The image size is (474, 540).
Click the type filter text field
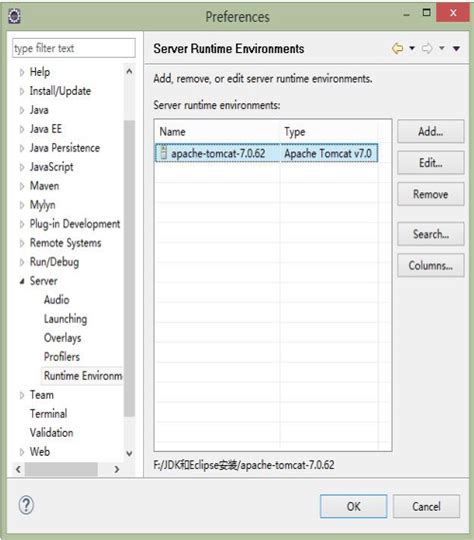(x=74, y=48)
